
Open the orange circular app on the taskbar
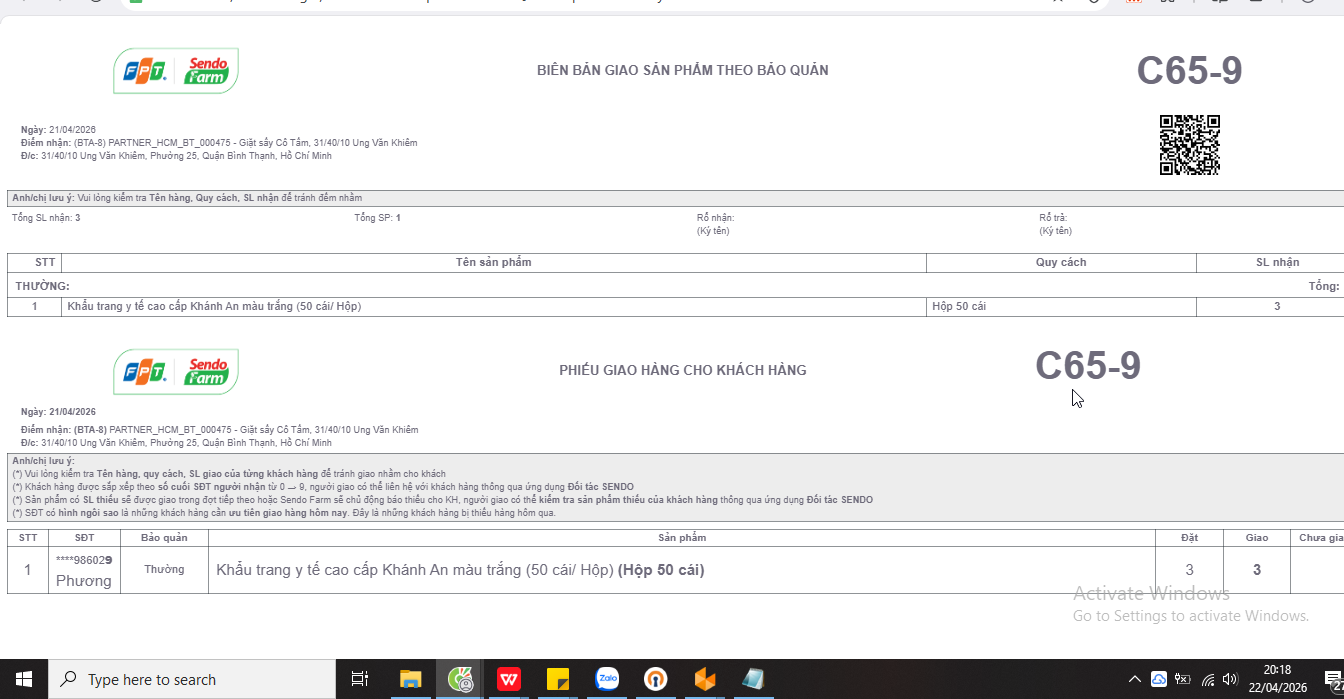click(x=656, y=680)
